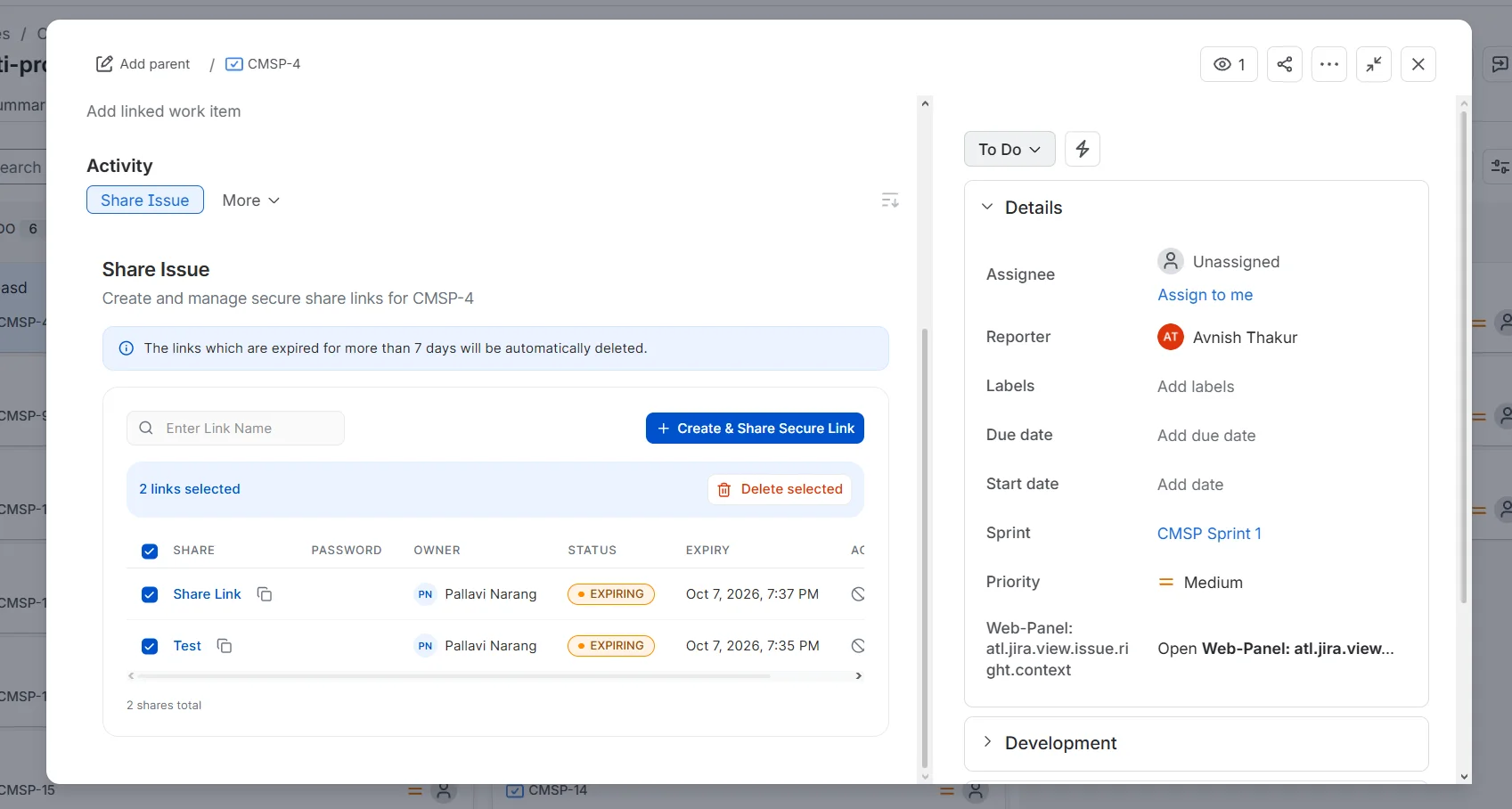The image size is (1512, 809).
Task: Open the Web-Panel atl.jira.view link
Action: tap(1276, 649)
